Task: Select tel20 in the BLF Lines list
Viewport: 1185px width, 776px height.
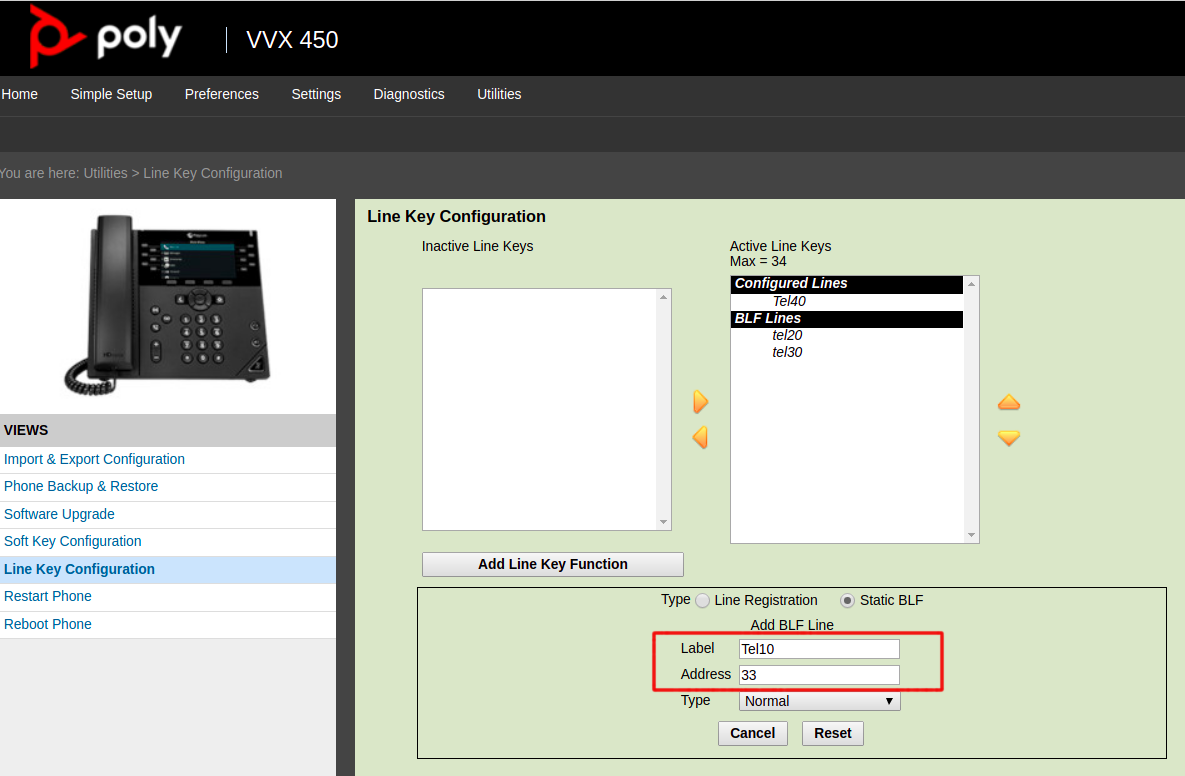Action: (787, 335)
